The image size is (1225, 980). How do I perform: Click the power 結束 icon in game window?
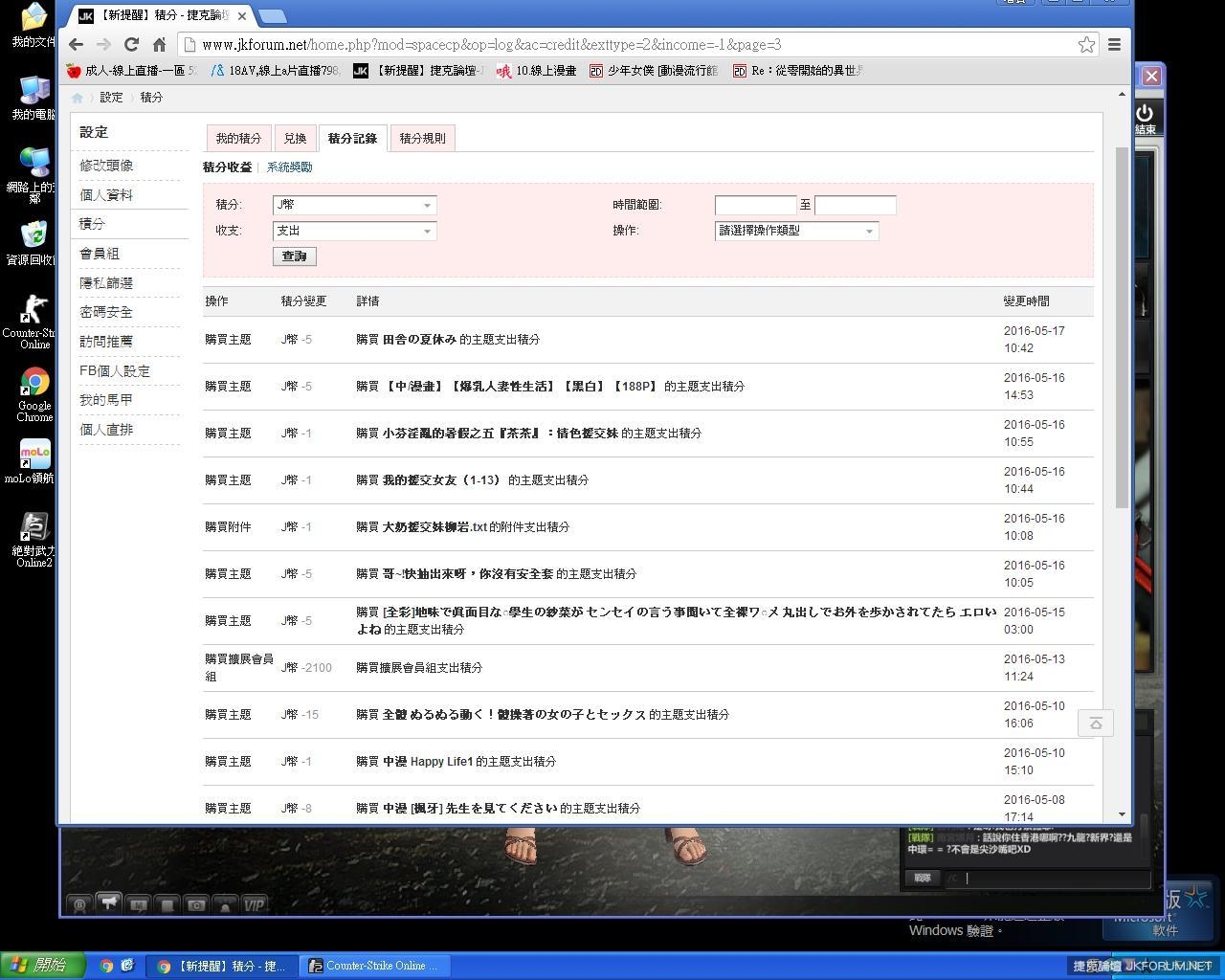pyautogui.click(x=1145, y=119)
